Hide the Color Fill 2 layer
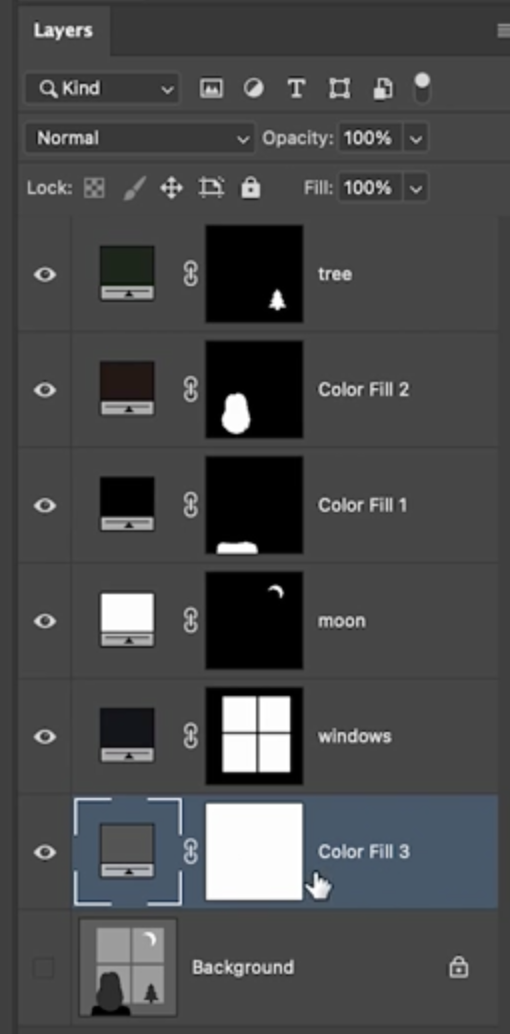Image resolution: width=510 pixels, height=1034 pixels. [45, 390]
